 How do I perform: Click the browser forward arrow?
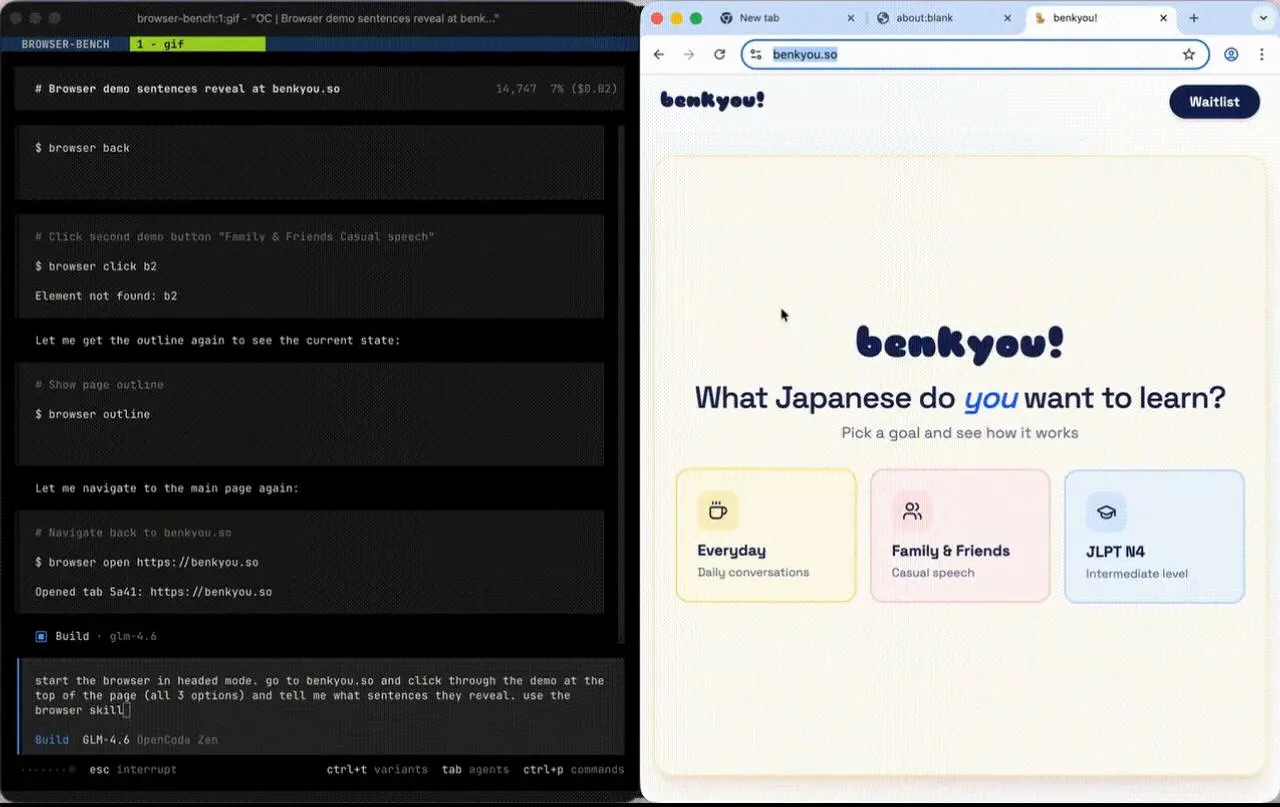(x=689, y=54)
